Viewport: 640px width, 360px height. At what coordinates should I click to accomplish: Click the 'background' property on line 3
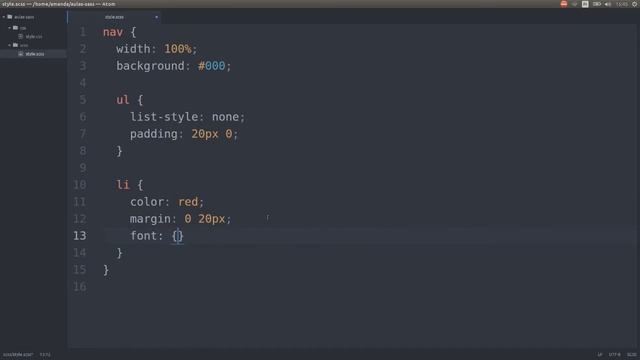coord(150,66)
